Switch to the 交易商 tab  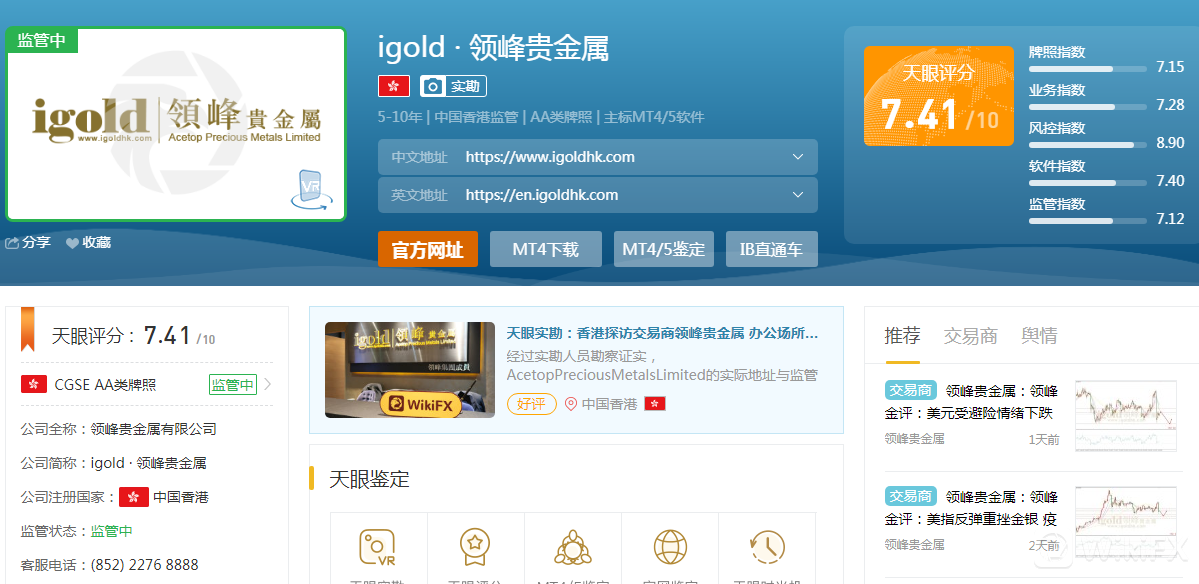[970, 336]
